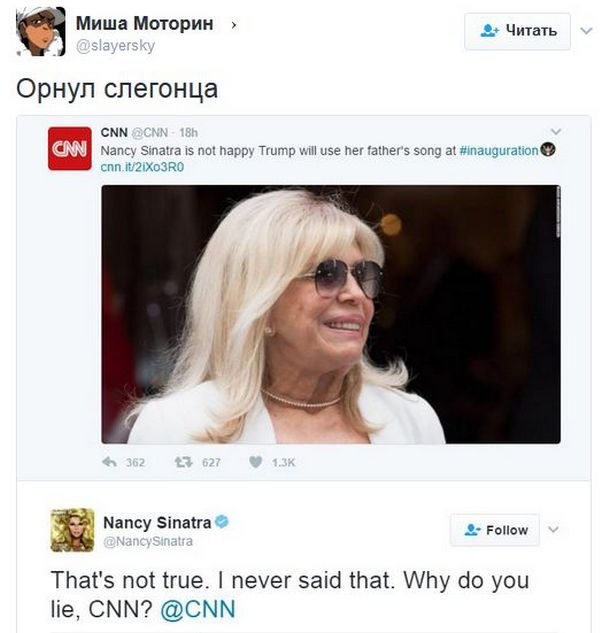This screenshot has width=602, height=633.
Task: Open the cnn.it/2iXo3R0 link
Action: tap(143, 166)
